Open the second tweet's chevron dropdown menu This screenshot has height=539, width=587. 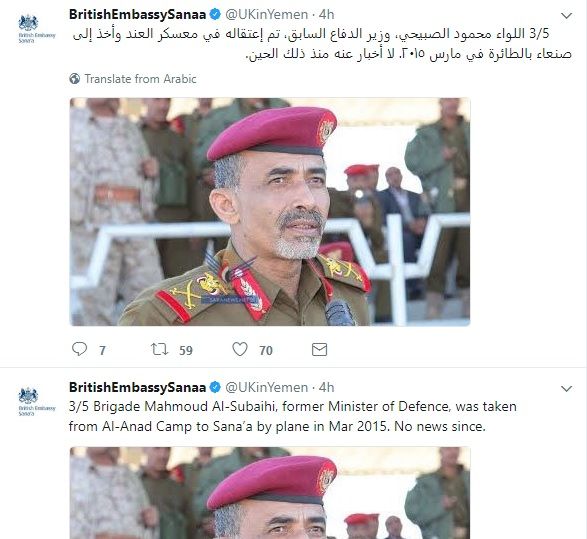point(566,389)
